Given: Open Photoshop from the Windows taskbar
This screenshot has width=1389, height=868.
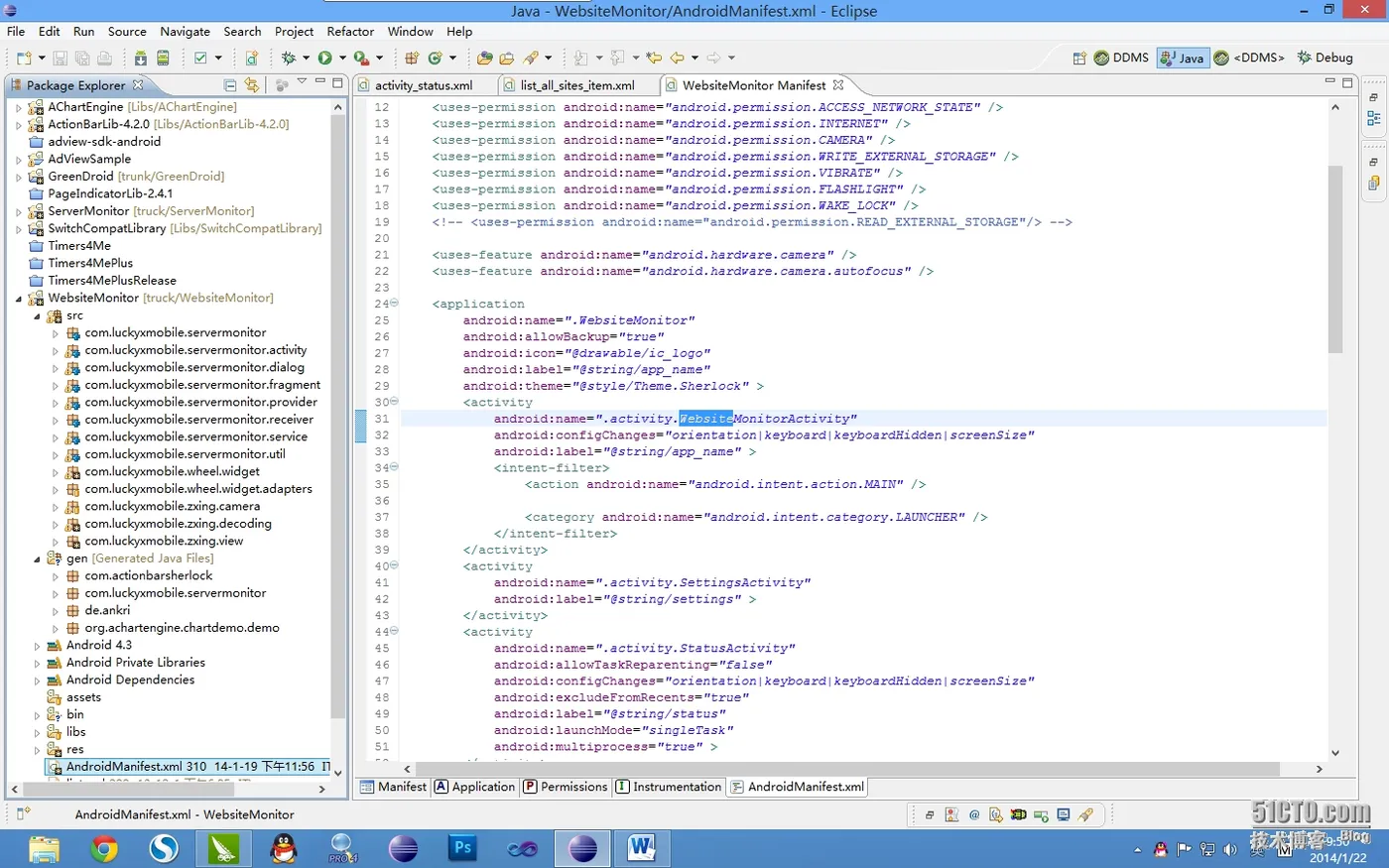Looking at the screenshot, I should pos(462,848).
